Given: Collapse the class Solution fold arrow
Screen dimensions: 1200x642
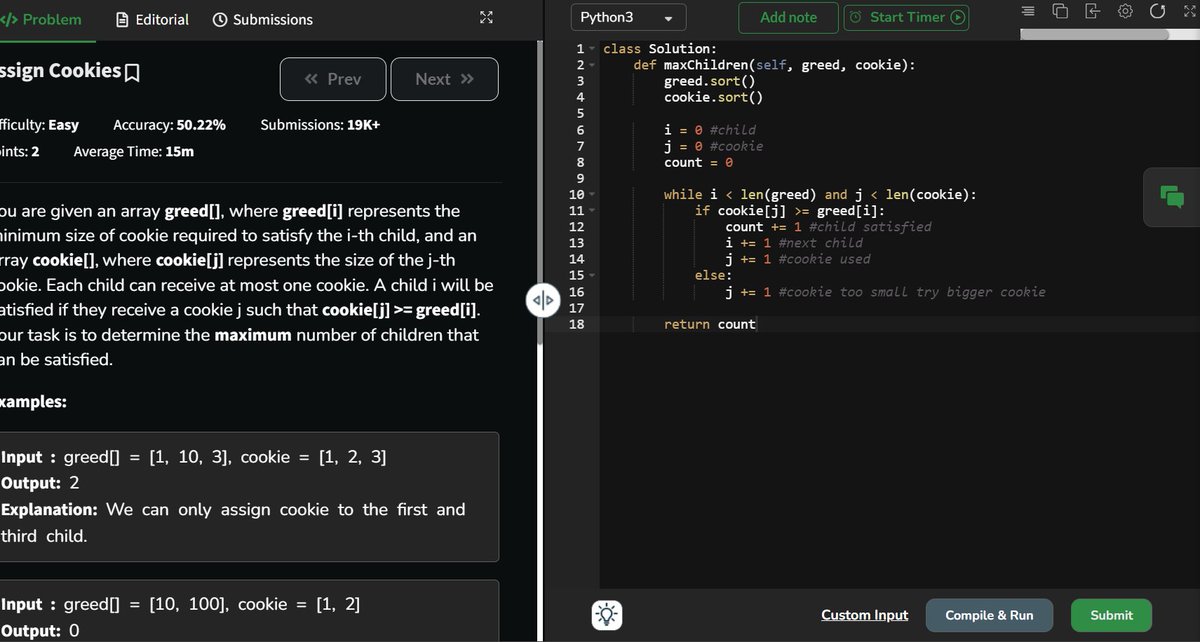Looking at the screenshot, I should [592, 49].
